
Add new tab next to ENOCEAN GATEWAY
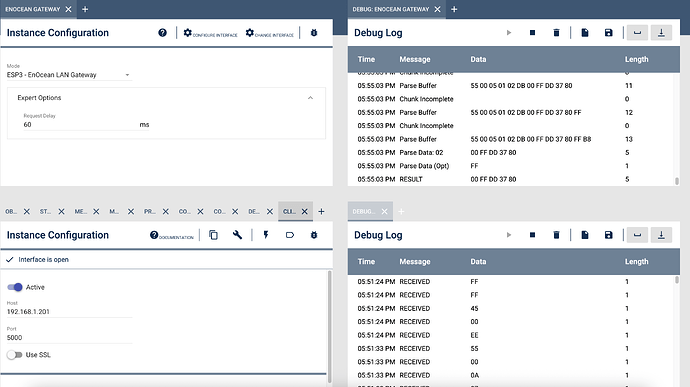click(85, 9)
